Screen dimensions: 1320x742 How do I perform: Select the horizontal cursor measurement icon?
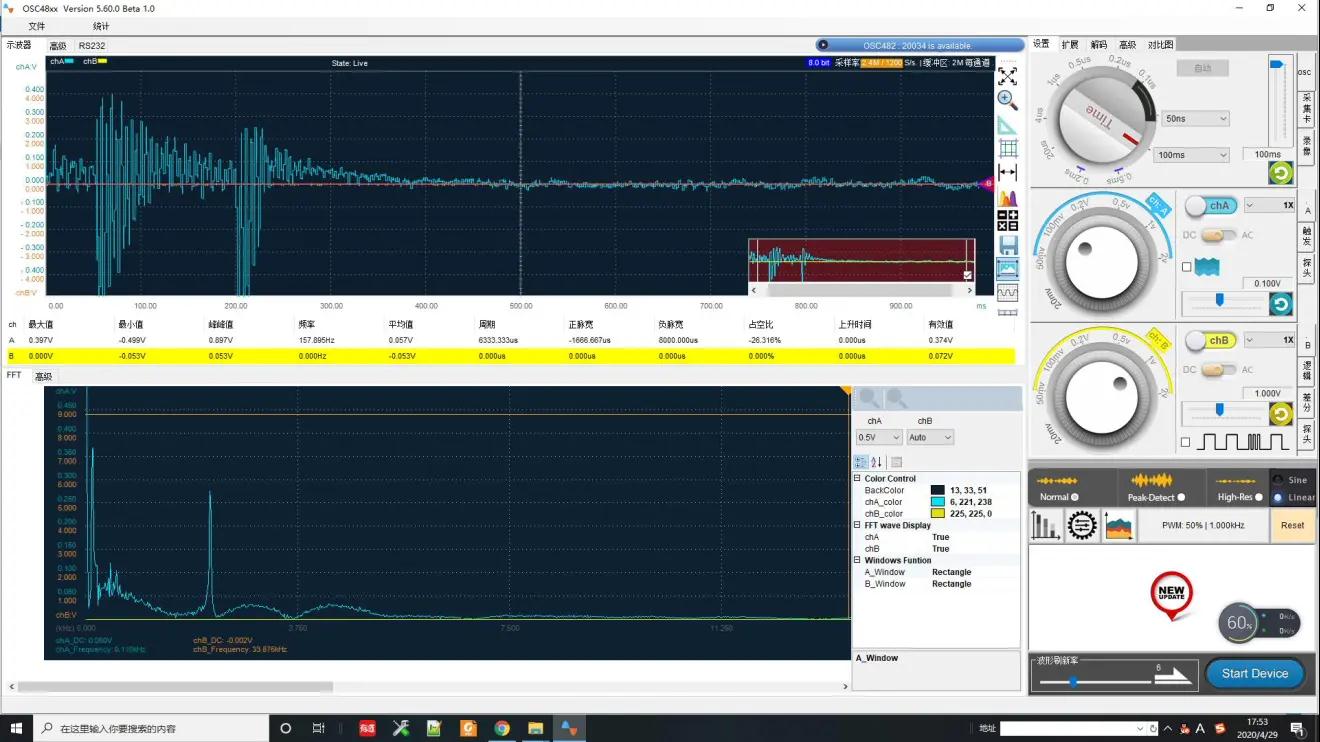click(x=1007, y=173)
